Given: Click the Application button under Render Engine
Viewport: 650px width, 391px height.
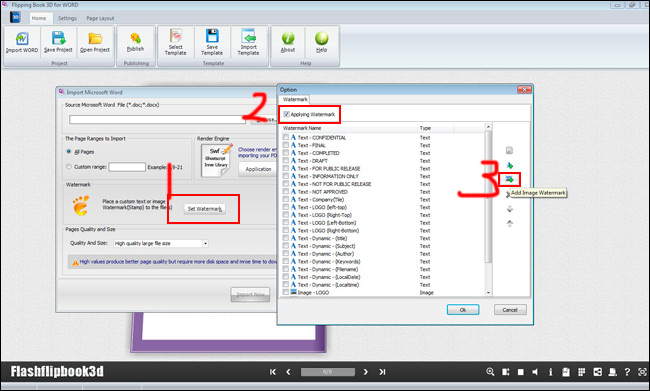Looking at the screenshot, I should (258, 169).
